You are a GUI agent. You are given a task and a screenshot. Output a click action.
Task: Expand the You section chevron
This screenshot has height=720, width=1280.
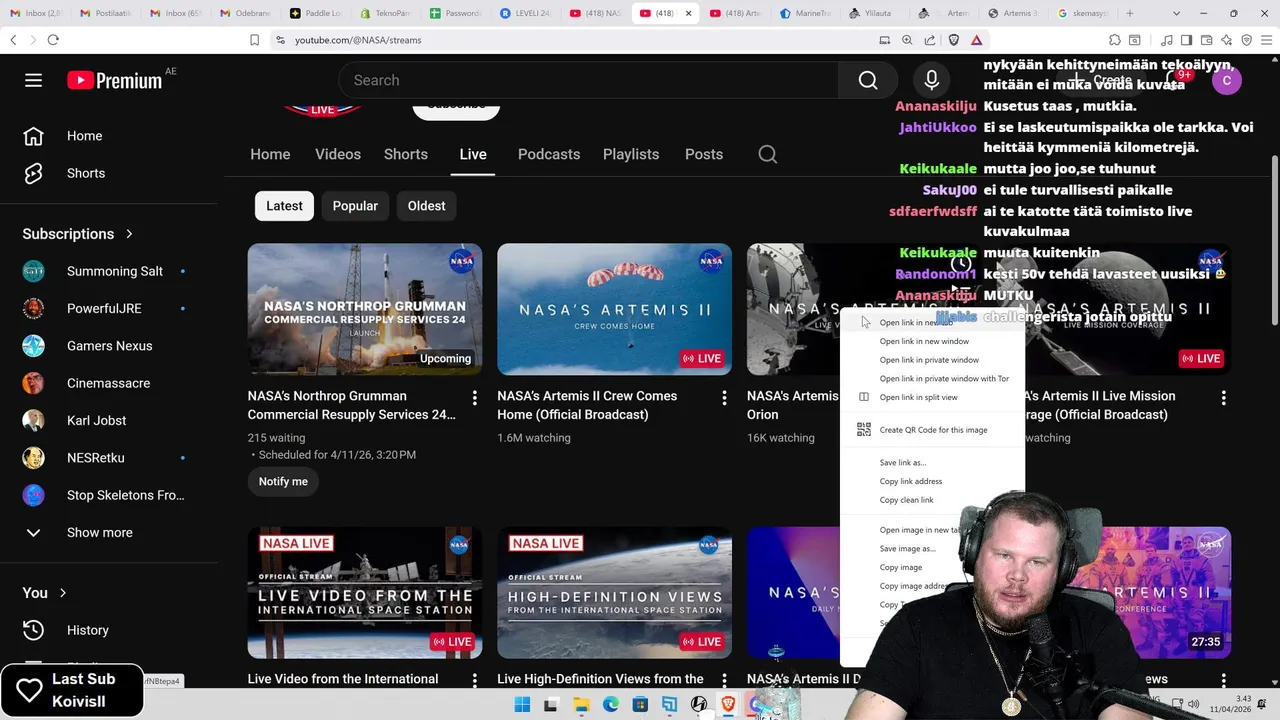point(63,593)
